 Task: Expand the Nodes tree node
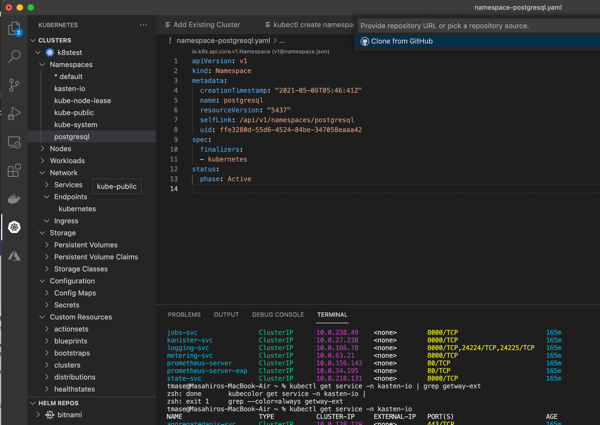click(x=42, y=148)
